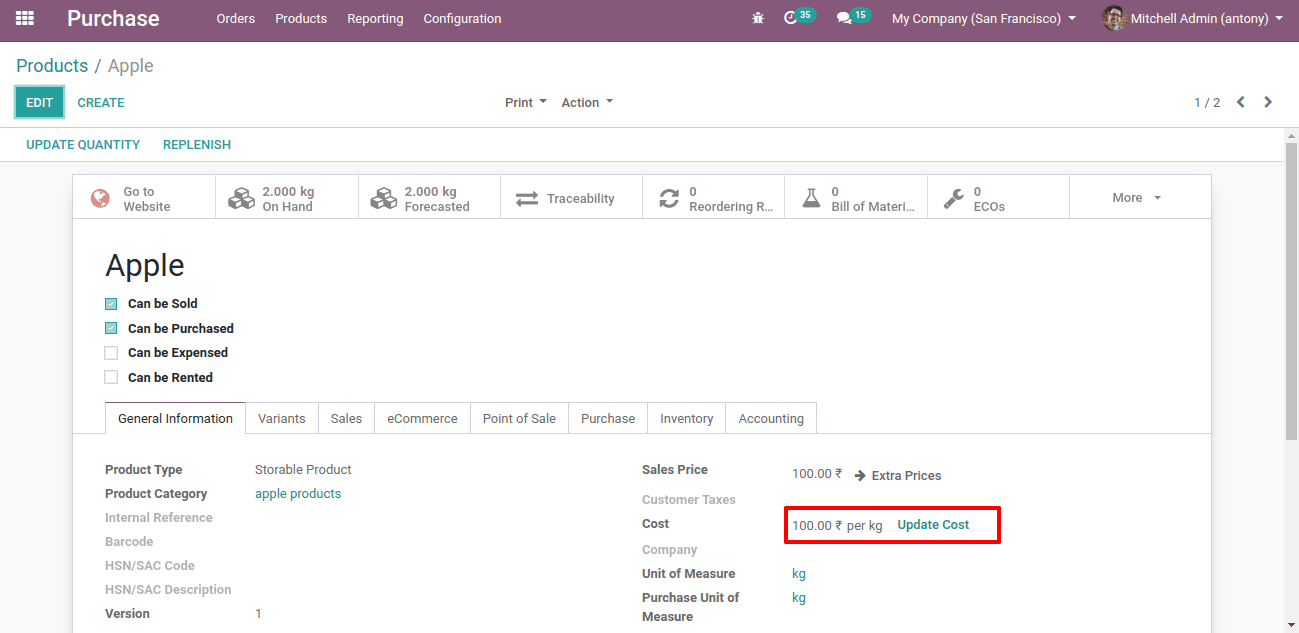Click REPLENISH button
Screen dimensions: 1299x633
click(197, 144)
